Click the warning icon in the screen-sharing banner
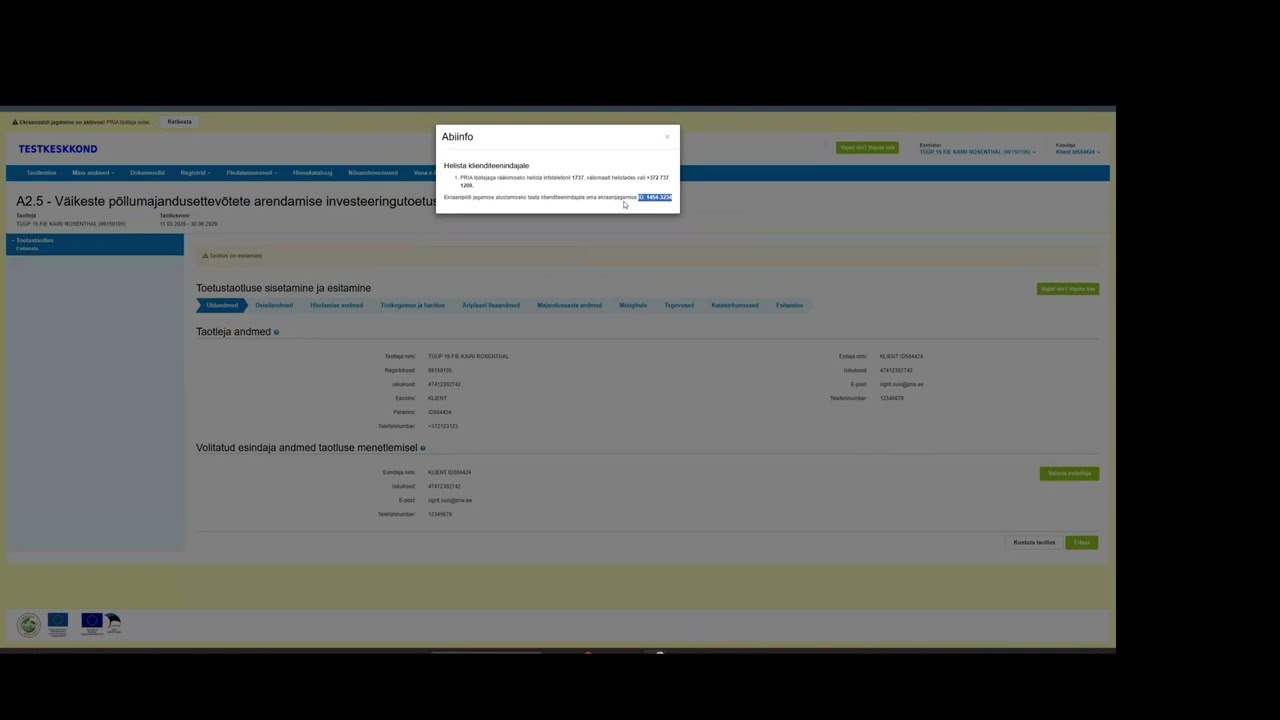The image size is (1280, 720). 15,122
